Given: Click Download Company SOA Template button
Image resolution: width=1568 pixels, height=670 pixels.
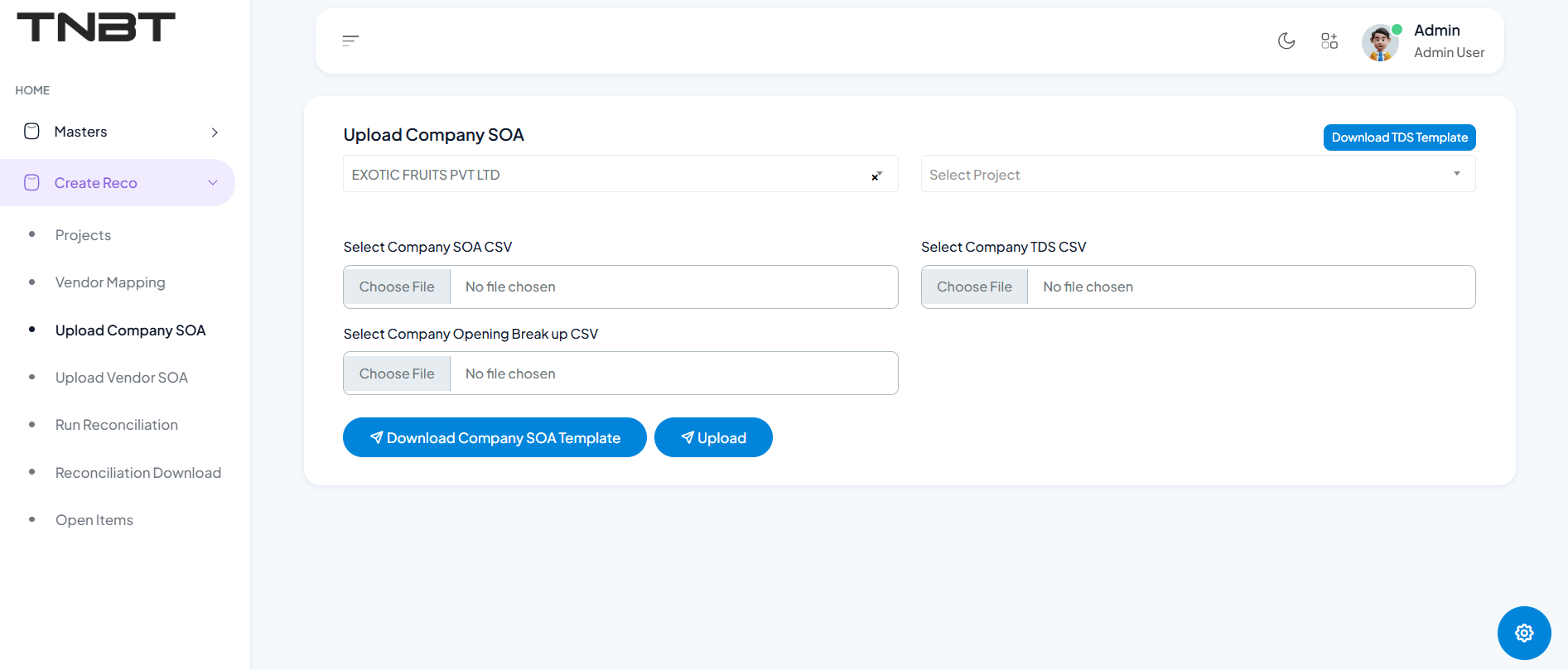Looking at the screenshot, I should point(495,438).
